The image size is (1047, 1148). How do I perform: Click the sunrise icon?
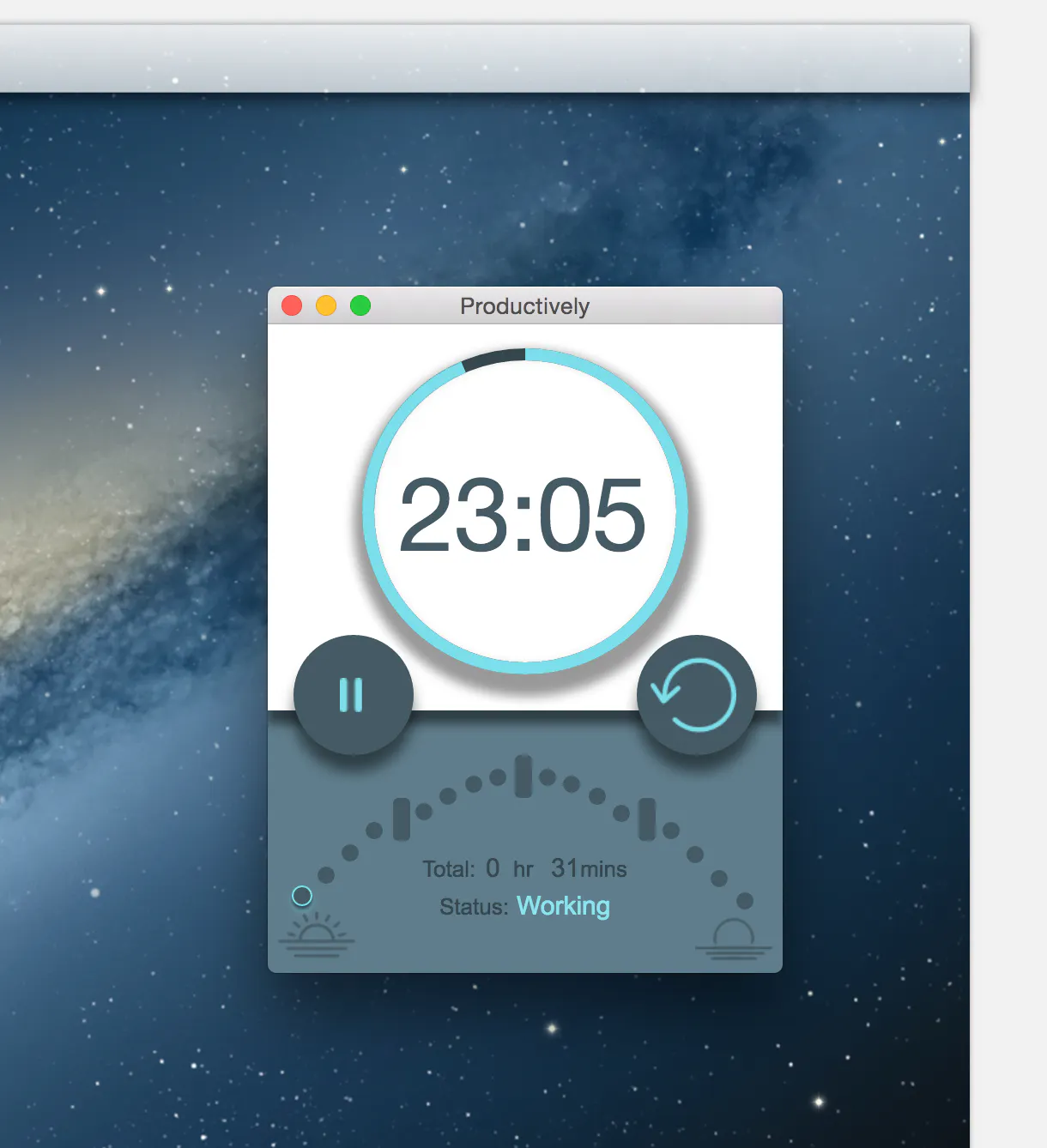pos(317,935)
